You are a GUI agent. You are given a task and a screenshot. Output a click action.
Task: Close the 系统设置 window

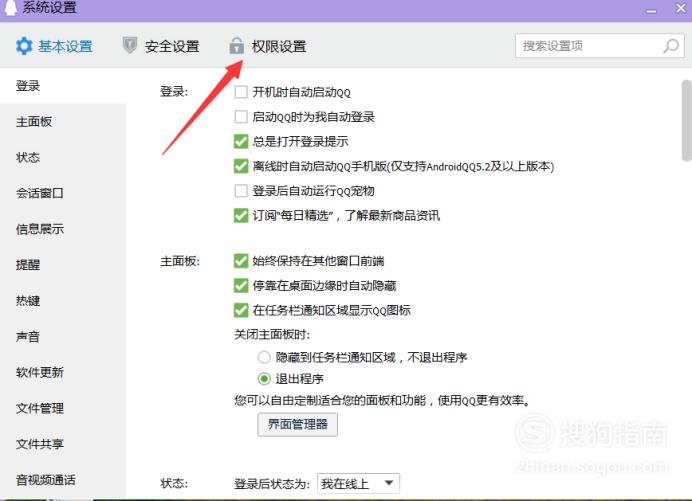click(681, 8)
